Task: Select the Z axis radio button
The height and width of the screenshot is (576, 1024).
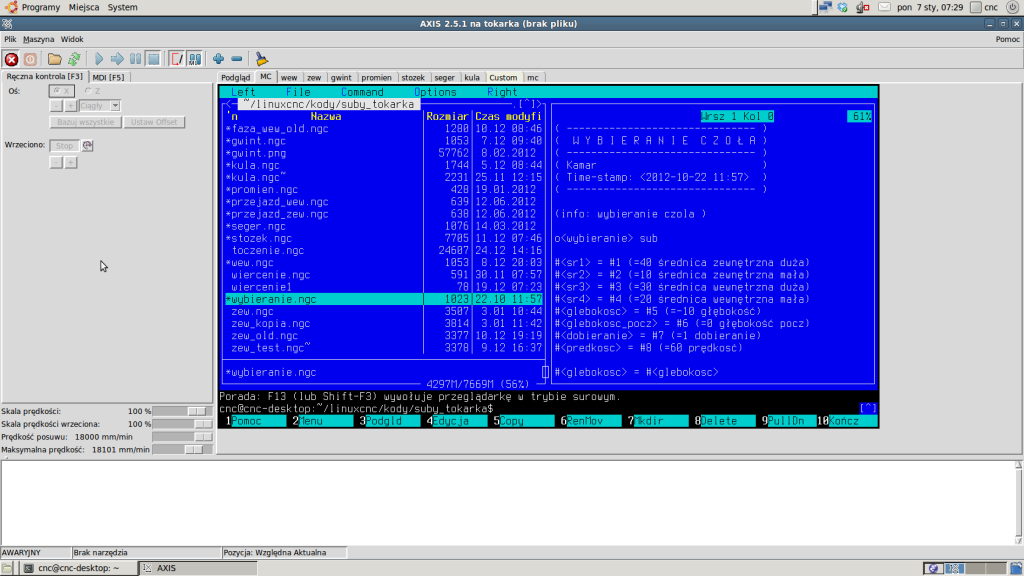Action: click(x=88, y=91)
